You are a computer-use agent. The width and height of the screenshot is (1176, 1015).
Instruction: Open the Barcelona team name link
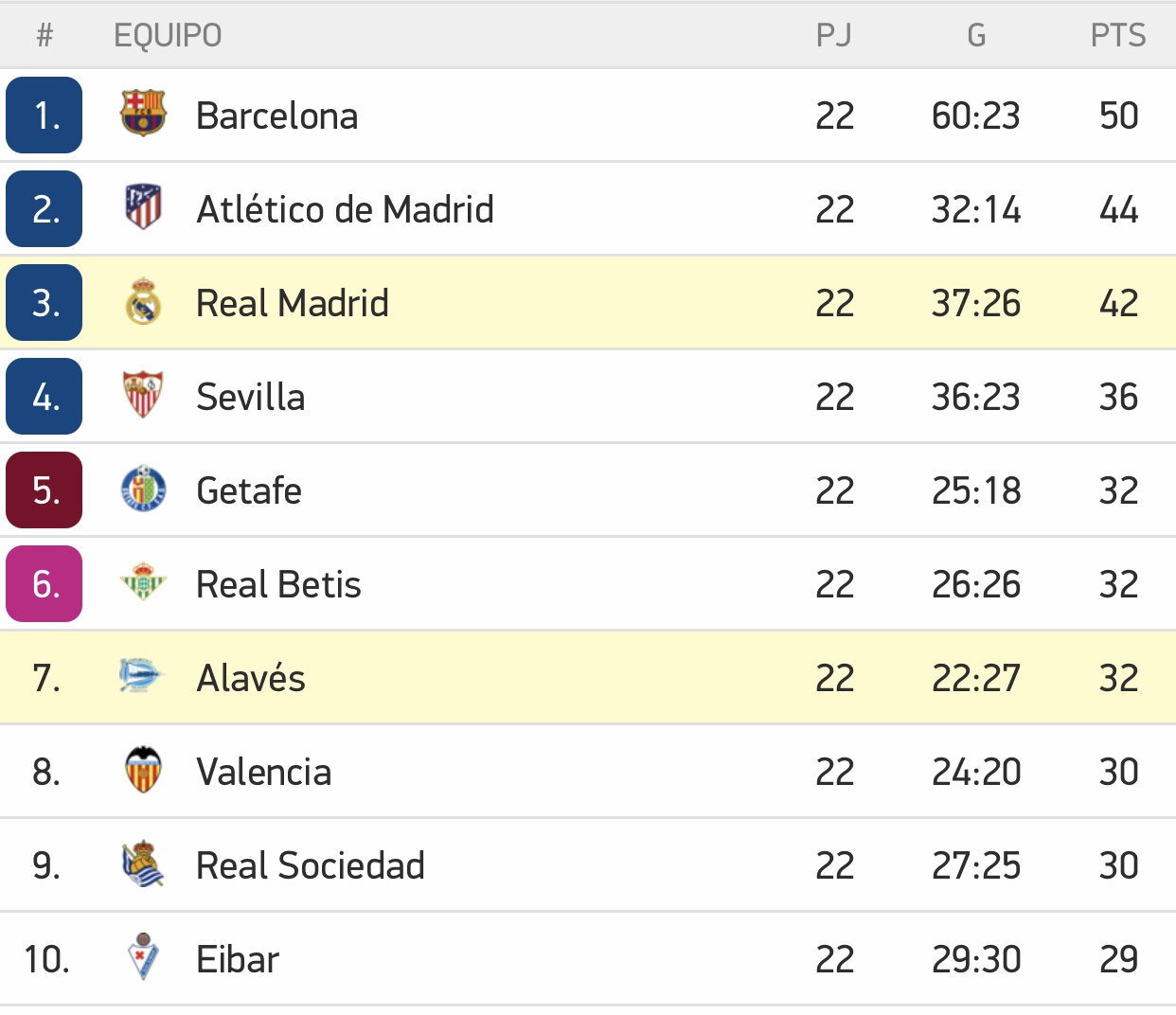(x=276, y=116)
